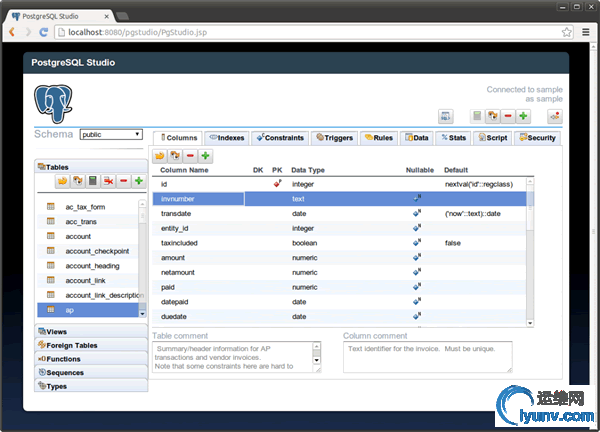The image size is (600, 432).
Task: Expand the Views section
Action: (x=91, y=331)
